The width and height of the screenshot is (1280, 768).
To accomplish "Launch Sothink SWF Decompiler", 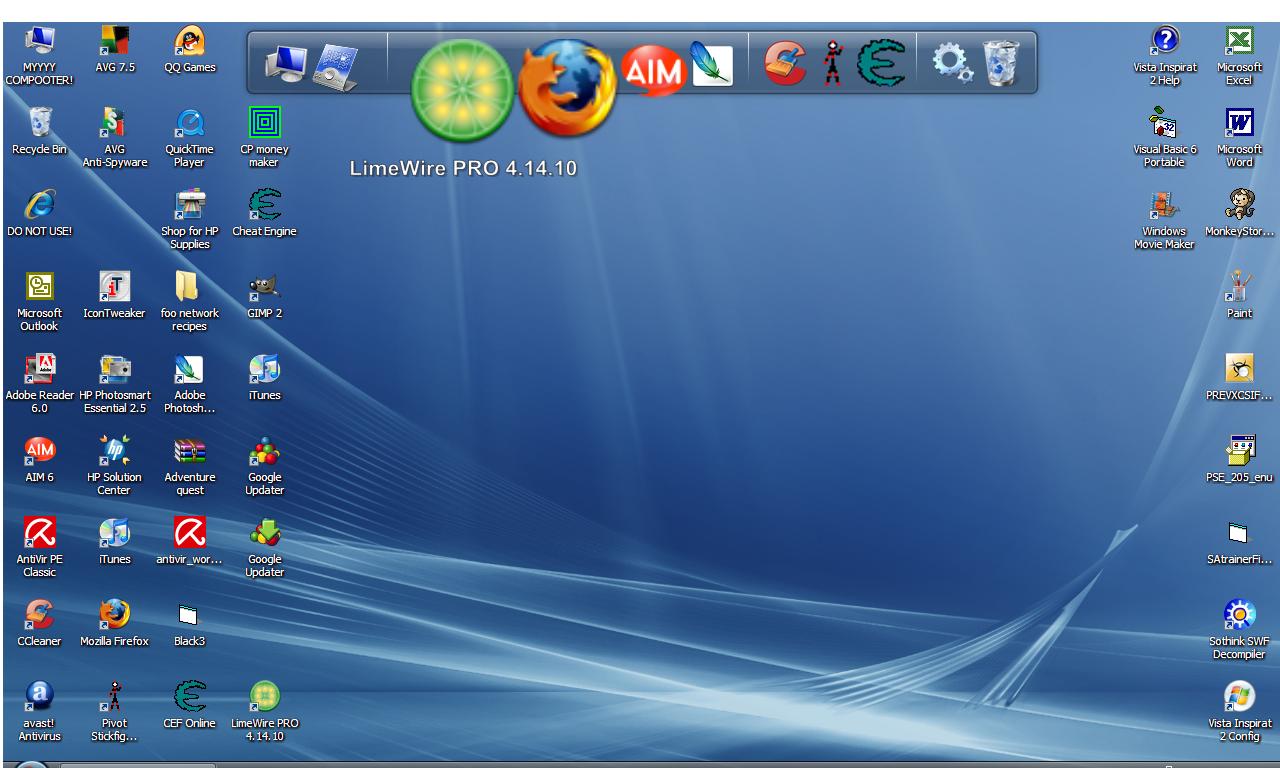I will tap(1240, 631).
